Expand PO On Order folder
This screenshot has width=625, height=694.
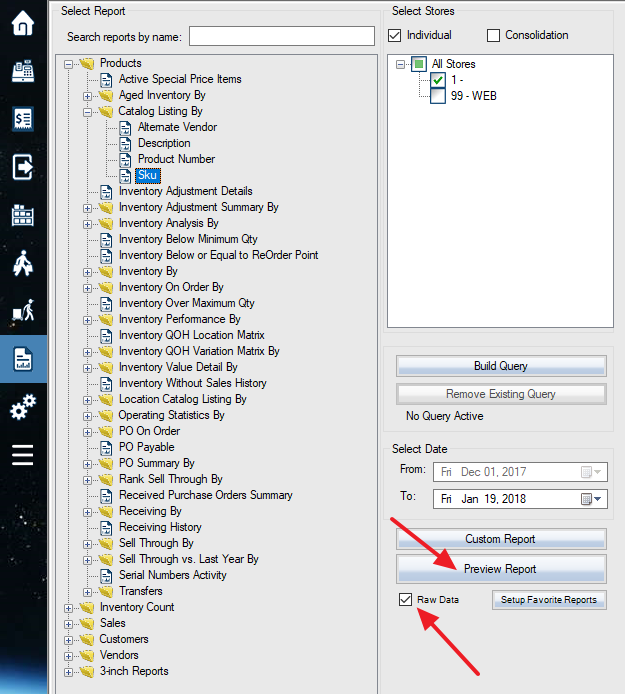click(87, 432)
